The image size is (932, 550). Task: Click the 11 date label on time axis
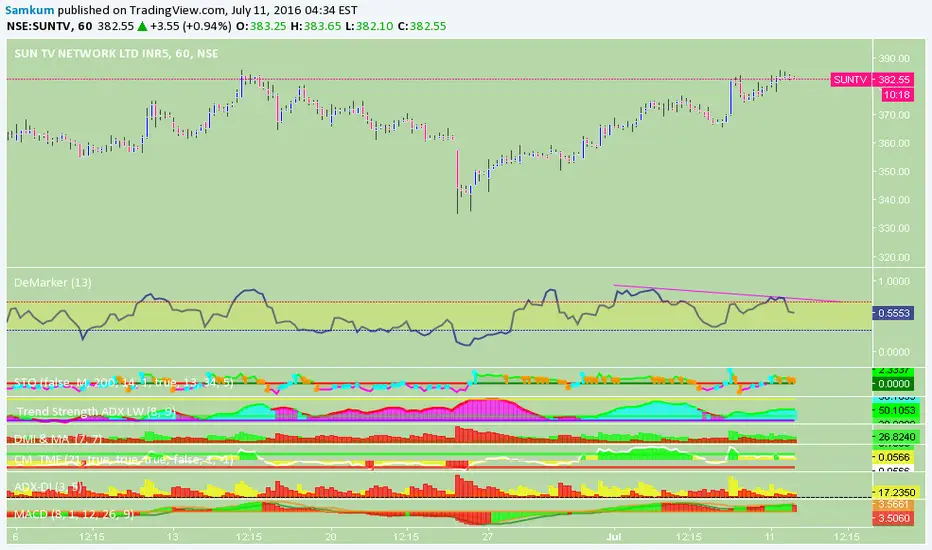770,536
